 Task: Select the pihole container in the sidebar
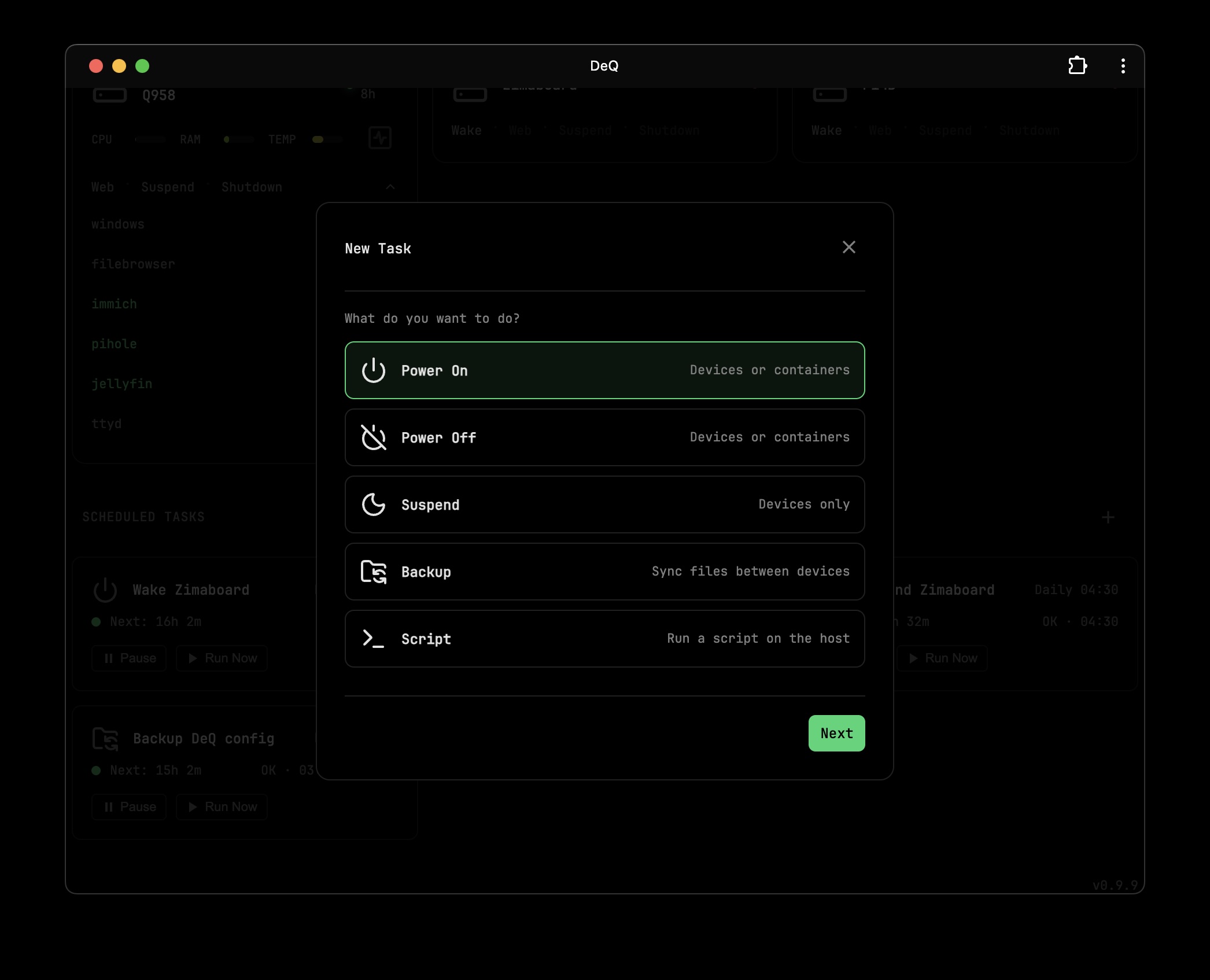[114, 344]
